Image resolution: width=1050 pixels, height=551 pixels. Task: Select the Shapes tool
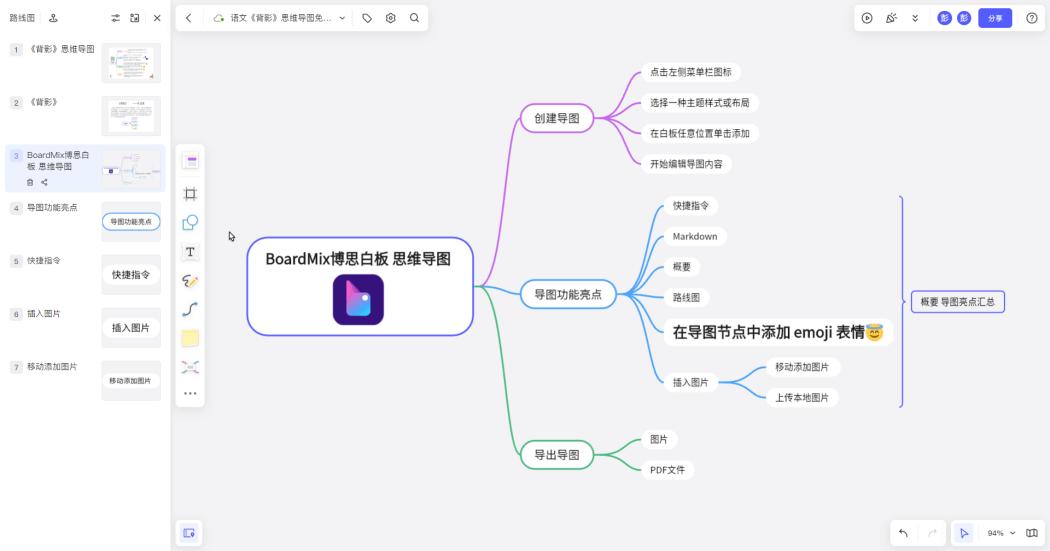coord(190,222)
